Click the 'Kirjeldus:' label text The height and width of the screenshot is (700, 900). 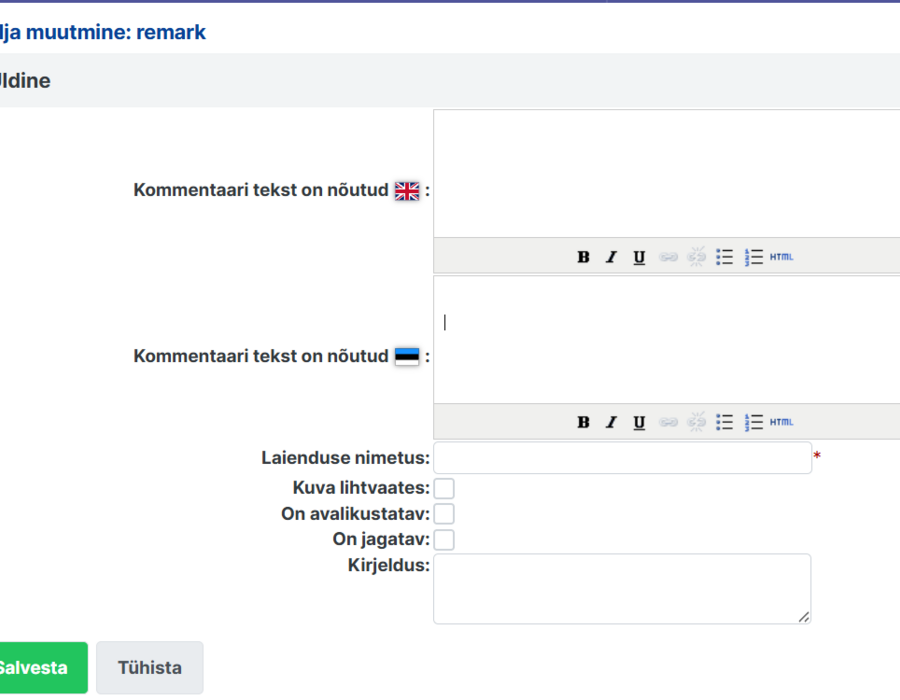point(389,566)
